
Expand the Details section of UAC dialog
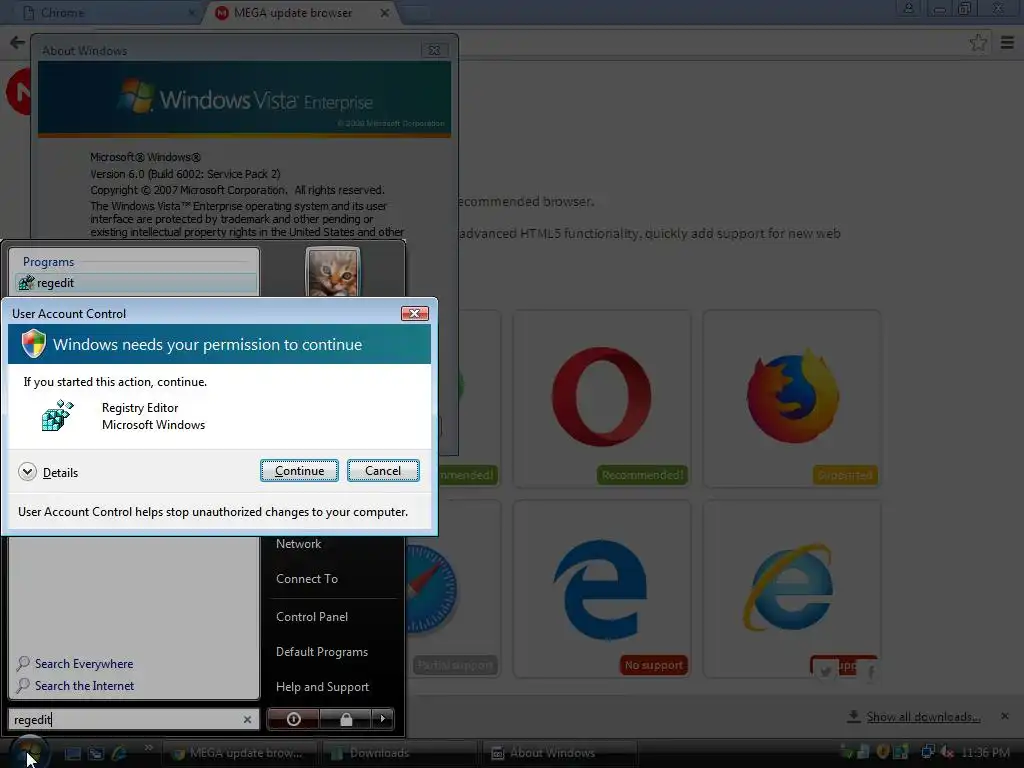point(48,472)
